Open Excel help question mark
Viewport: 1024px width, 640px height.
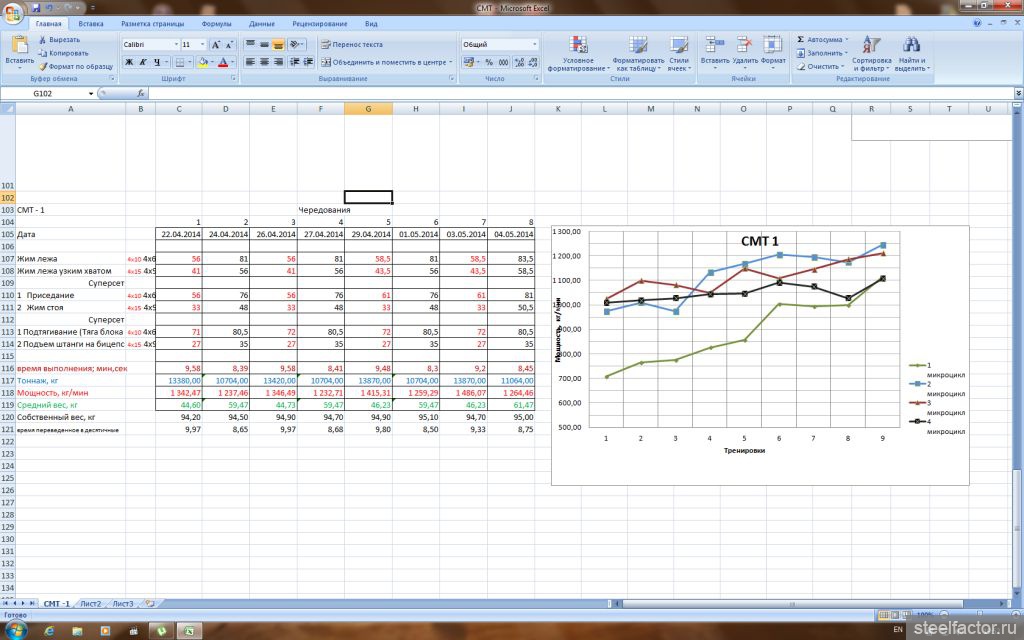point(977,23)
